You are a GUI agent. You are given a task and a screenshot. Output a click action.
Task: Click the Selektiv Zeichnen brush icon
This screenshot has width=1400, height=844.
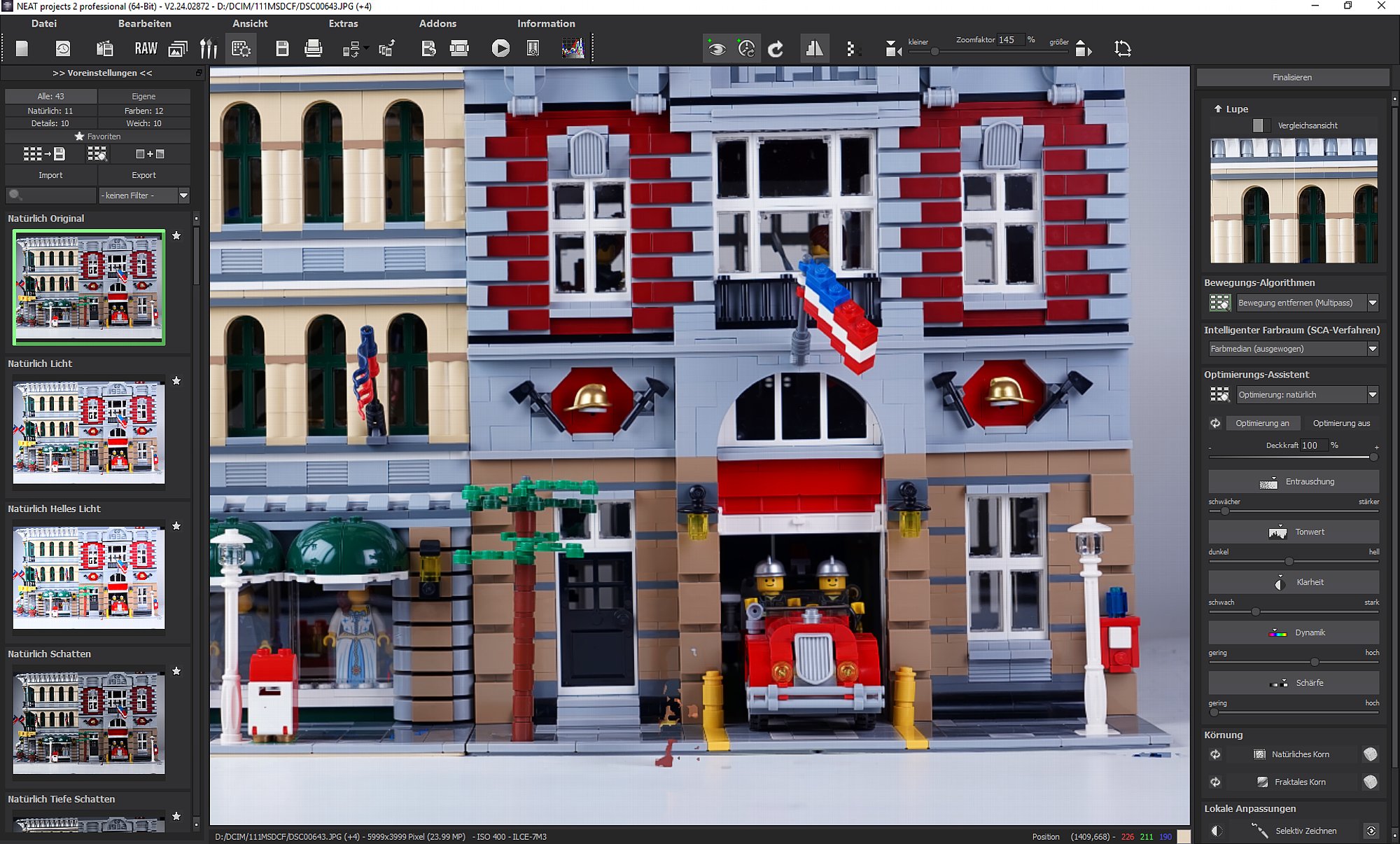[x=1259, y=831]
